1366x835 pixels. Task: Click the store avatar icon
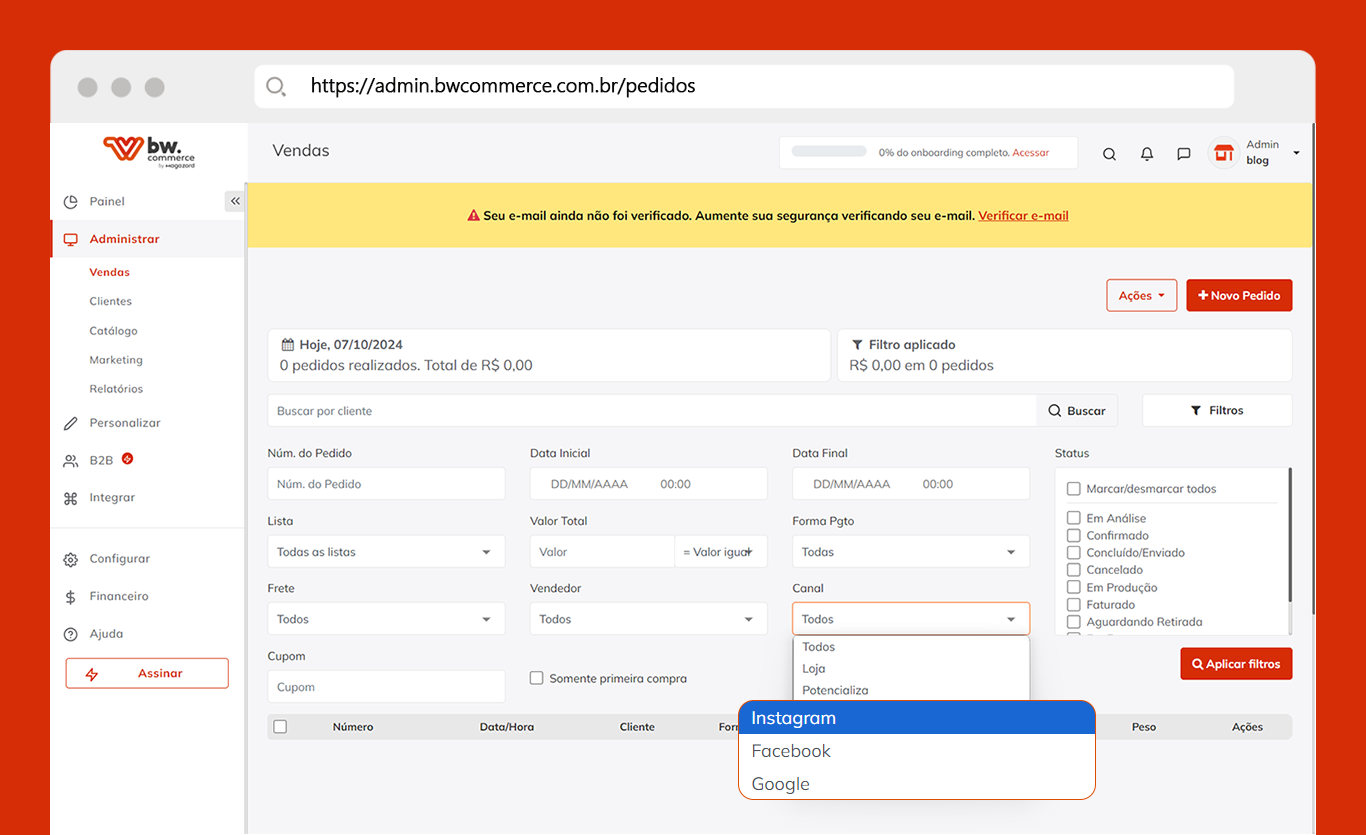[1223, 153]
